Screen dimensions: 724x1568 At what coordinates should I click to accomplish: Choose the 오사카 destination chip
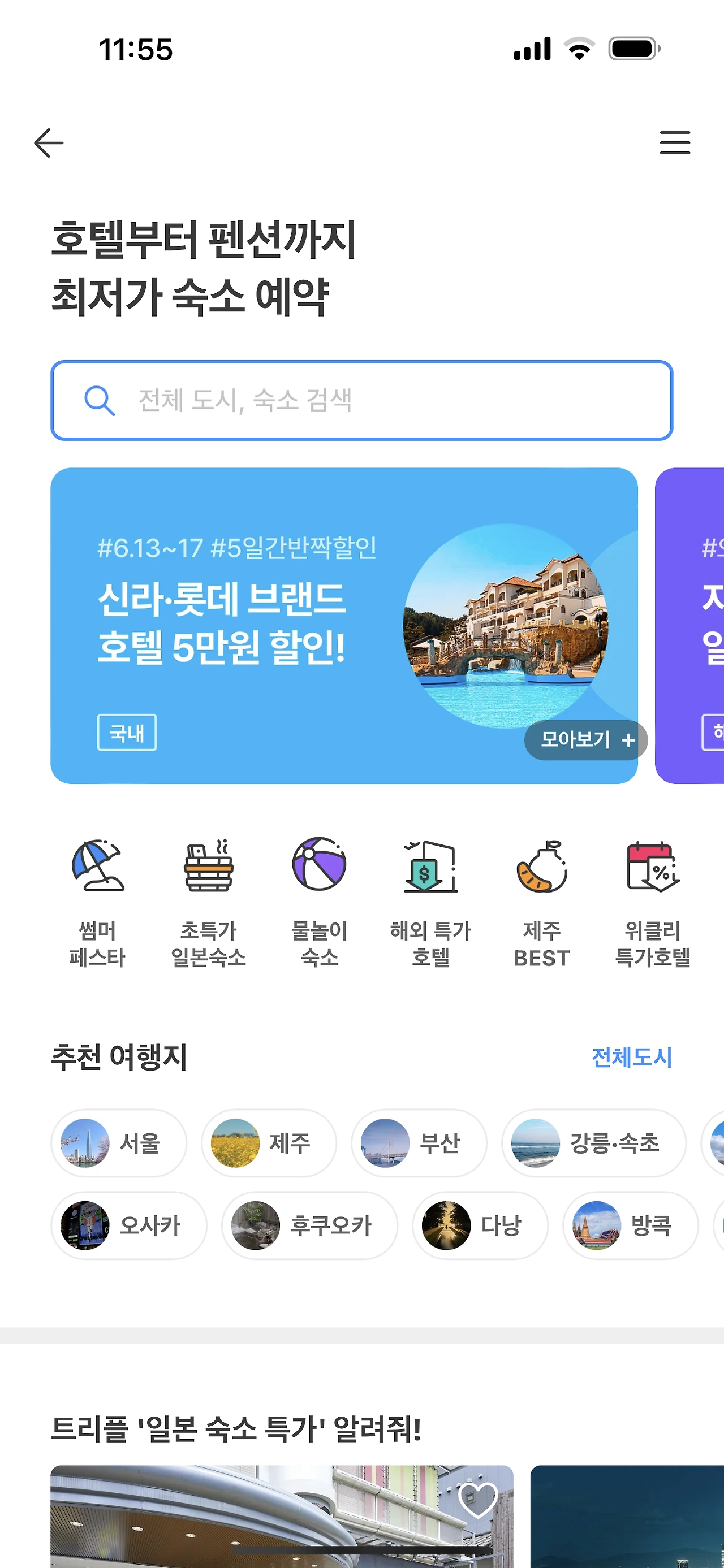(x=129, y=1225)
